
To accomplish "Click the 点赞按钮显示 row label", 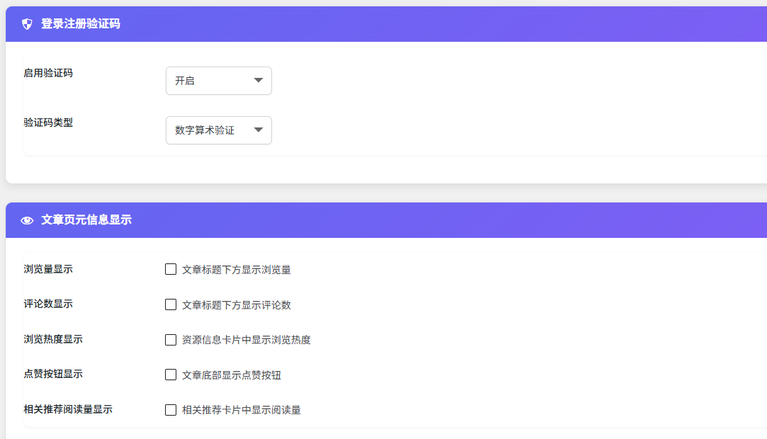I will 53,374.
